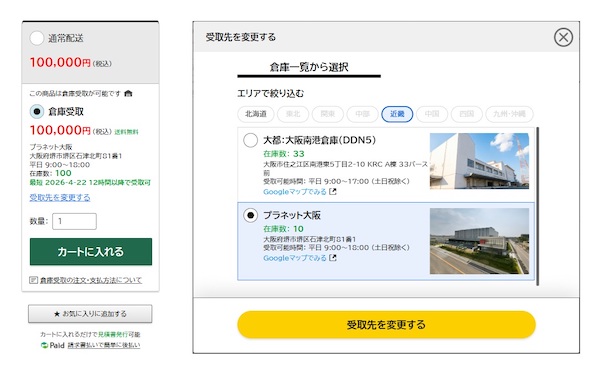Click the warehouse list scrollbar
Image resolution: width=600 pixels, height=377 pixels.
(x=538, y=207)
